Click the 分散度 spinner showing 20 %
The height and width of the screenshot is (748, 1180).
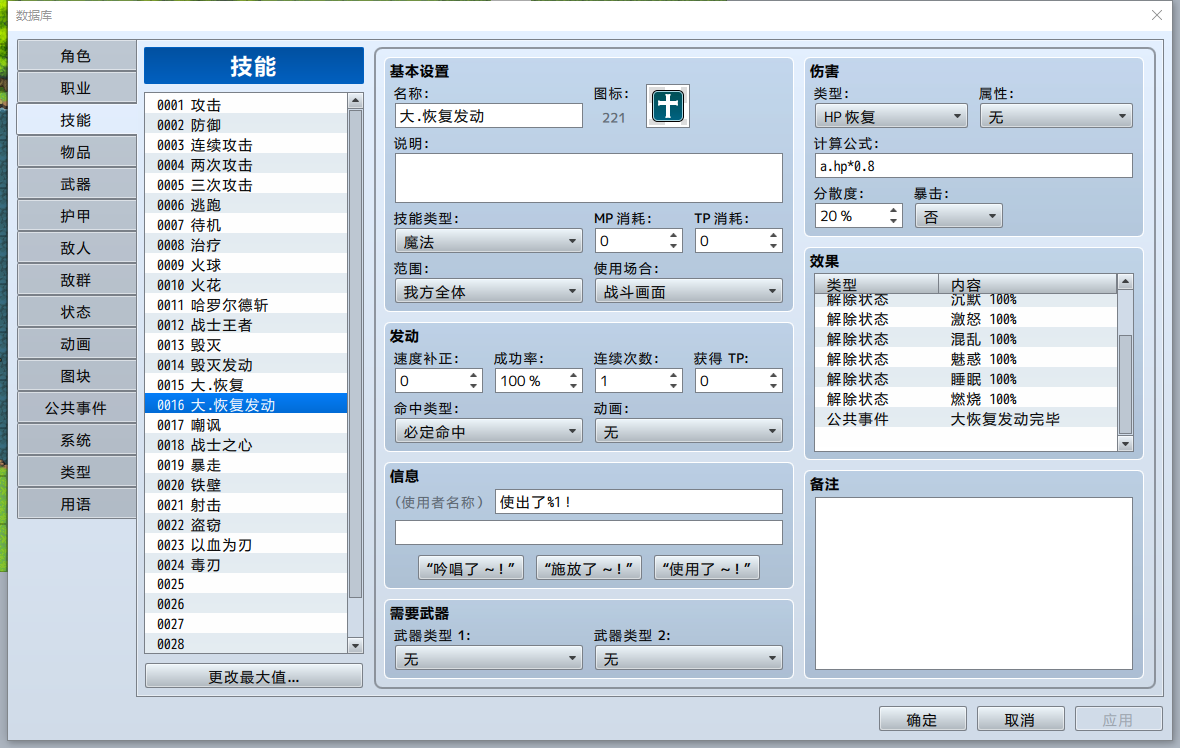[858, 216]
